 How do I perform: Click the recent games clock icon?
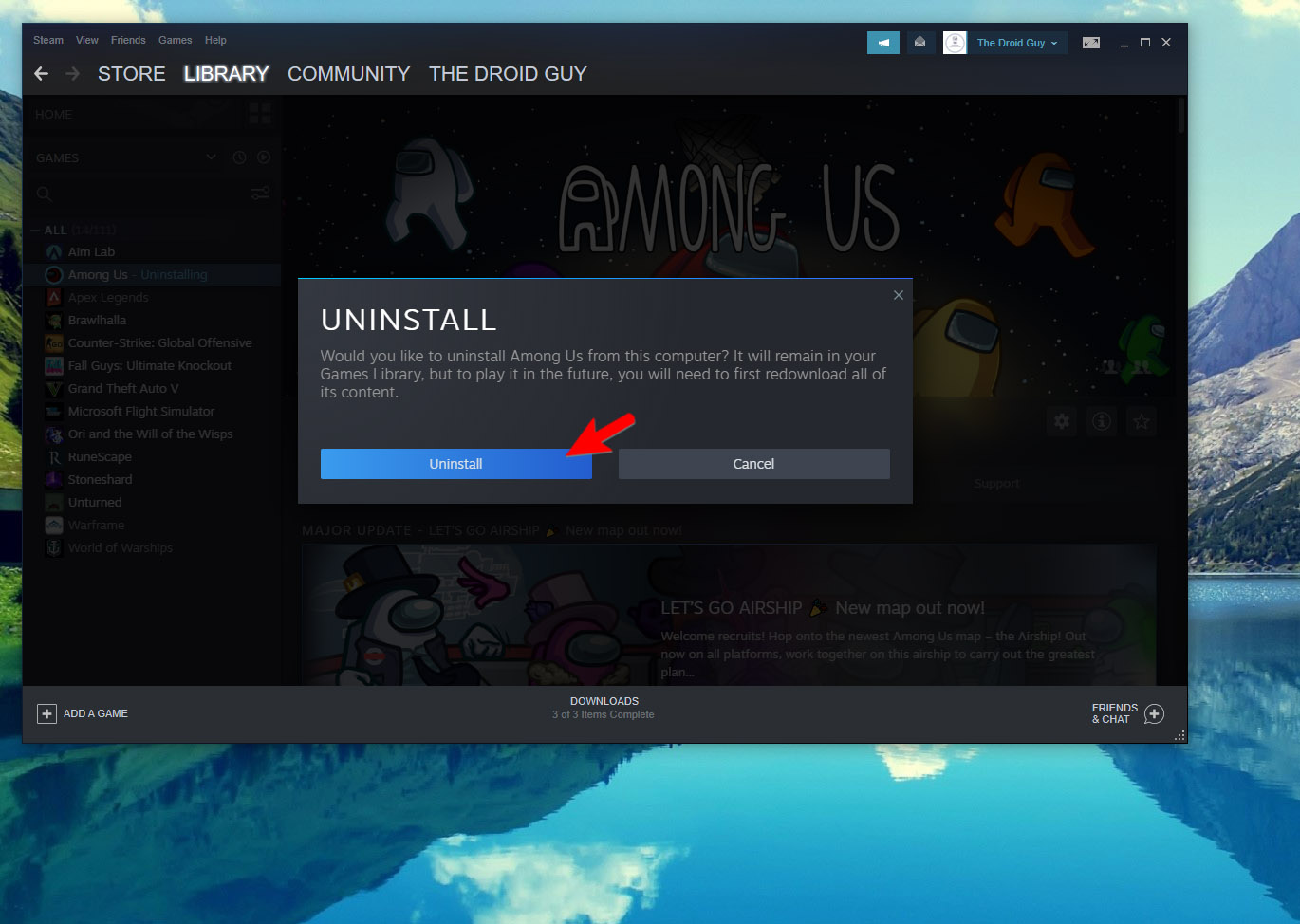tap(238, 157)
